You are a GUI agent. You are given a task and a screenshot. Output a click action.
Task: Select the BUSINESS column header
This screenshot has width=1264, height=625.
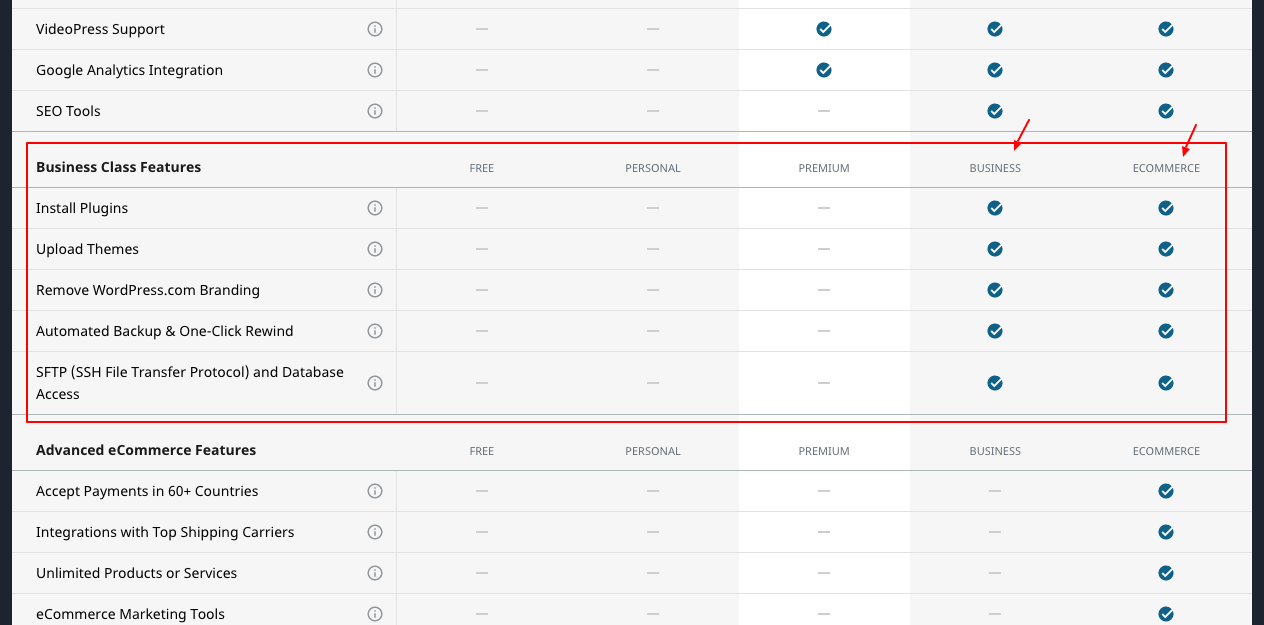tap(994, 168)
